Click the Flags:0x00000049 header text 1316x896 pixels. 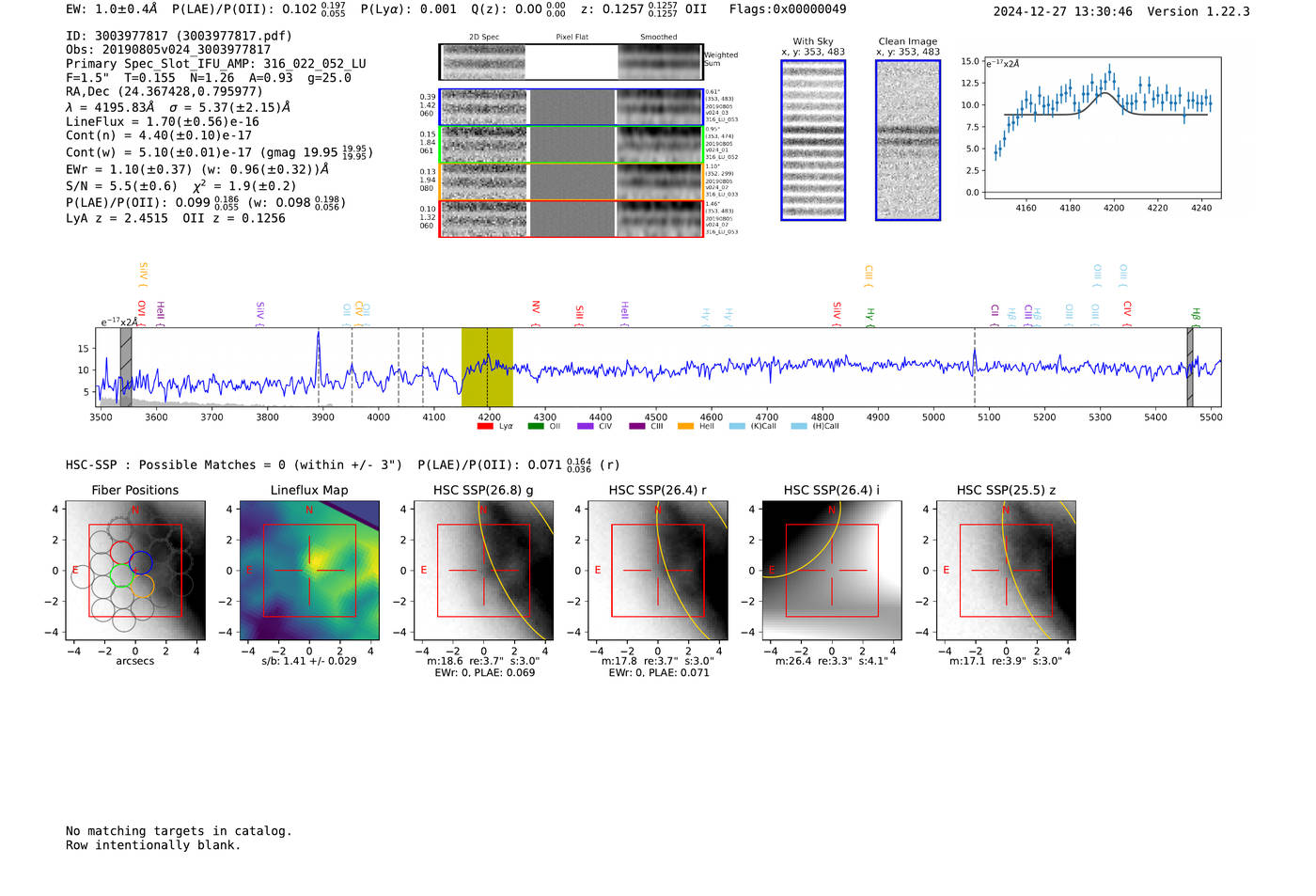[x=788, y=9]
